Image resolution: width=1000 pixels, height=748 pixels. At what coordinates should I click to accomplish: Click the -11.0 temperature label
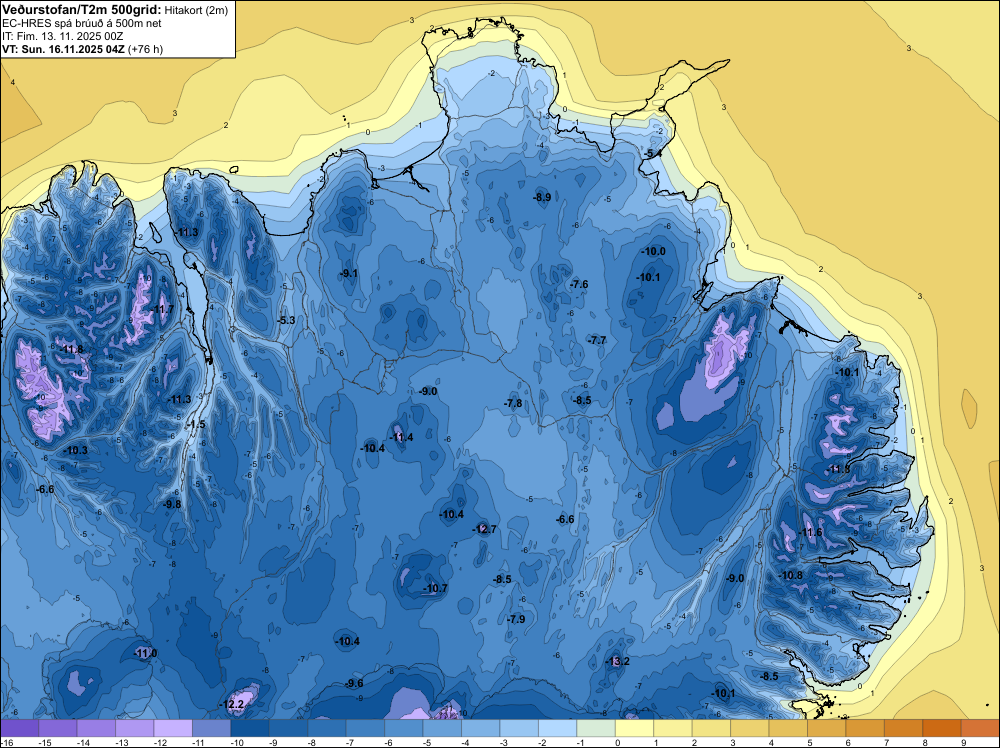point(145,653)
